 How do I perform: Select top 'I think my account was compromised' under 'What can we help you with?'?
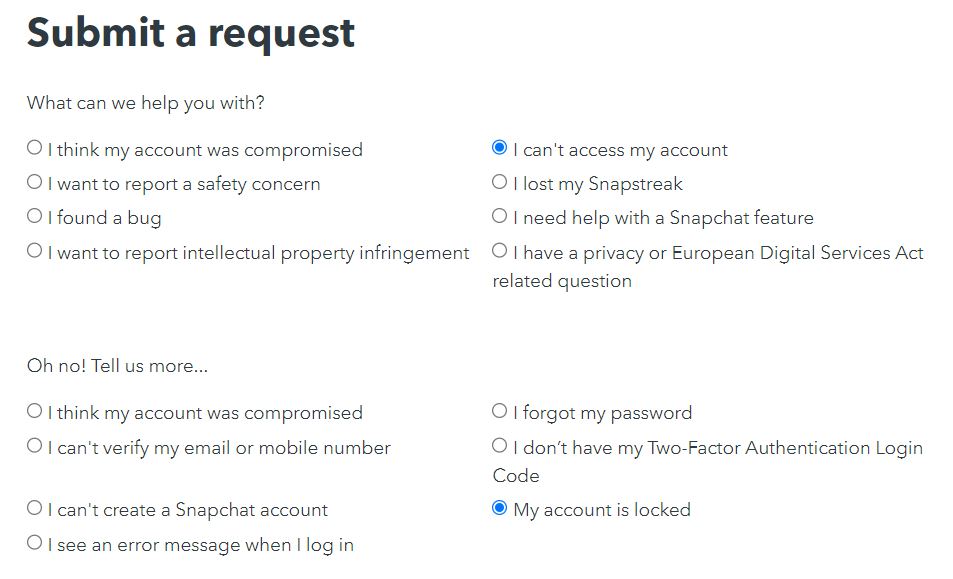35,149
